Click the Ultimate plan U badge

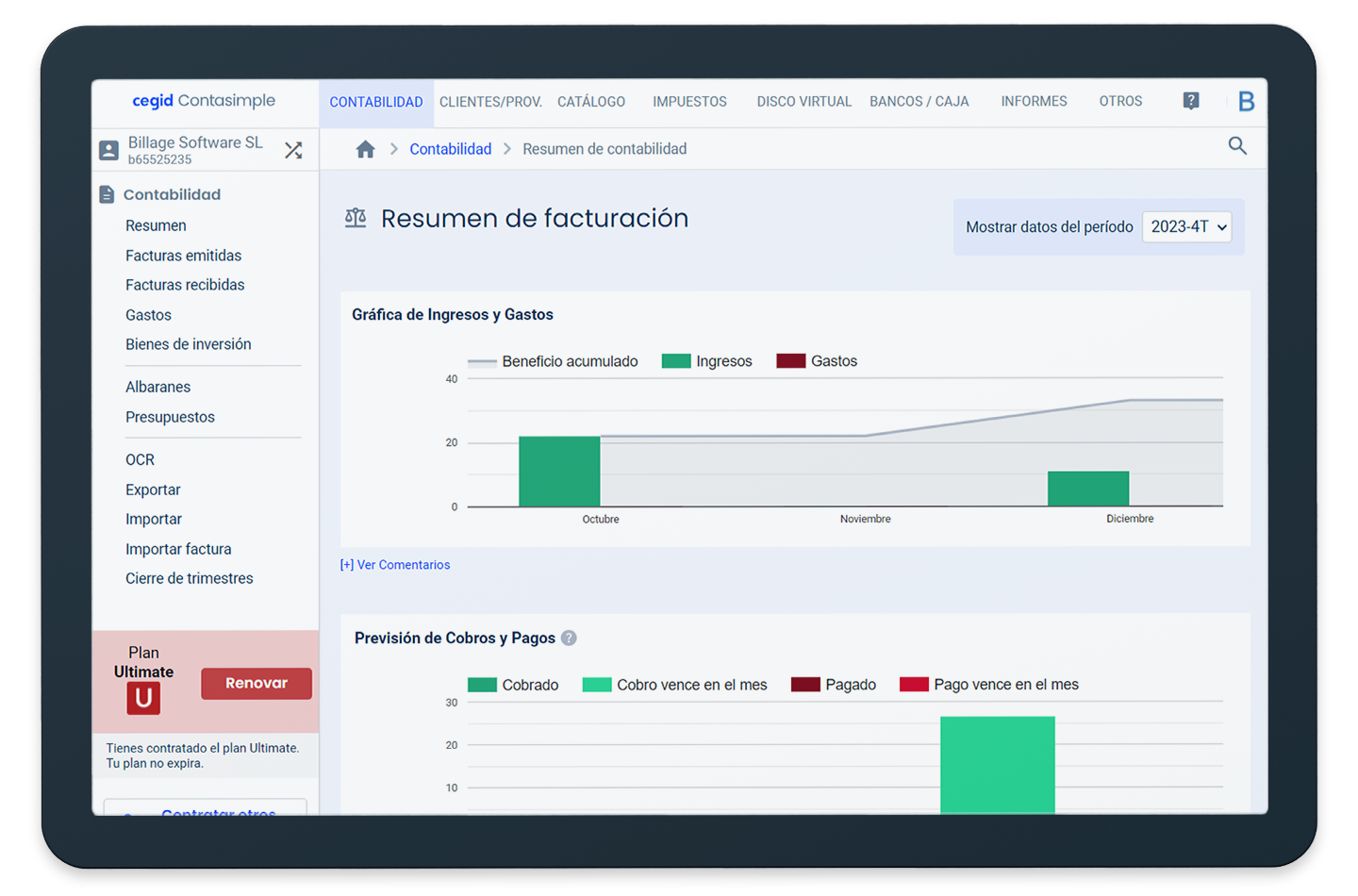(x=143, y=698)
